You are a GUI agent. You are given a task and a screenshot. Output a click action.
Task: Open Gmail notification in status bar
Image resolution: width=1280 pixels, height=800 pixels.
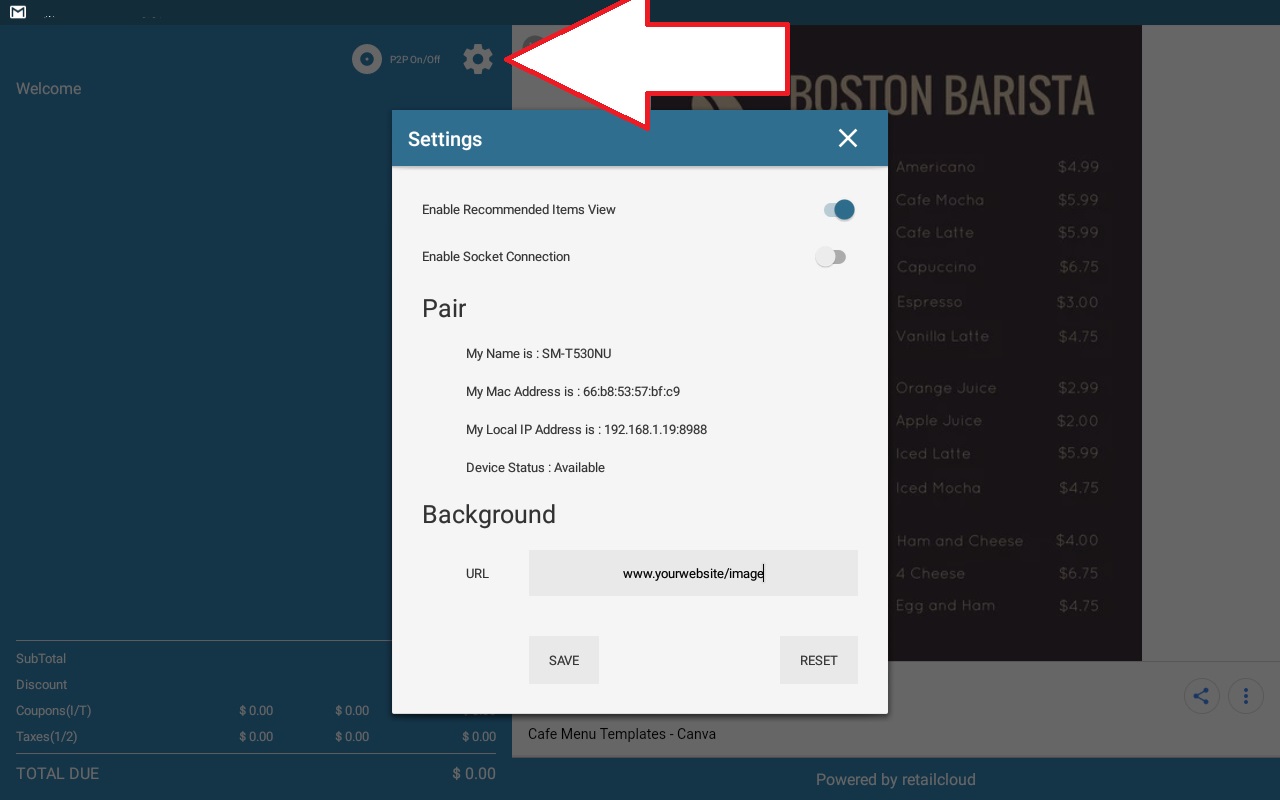[x=17, y=12]
